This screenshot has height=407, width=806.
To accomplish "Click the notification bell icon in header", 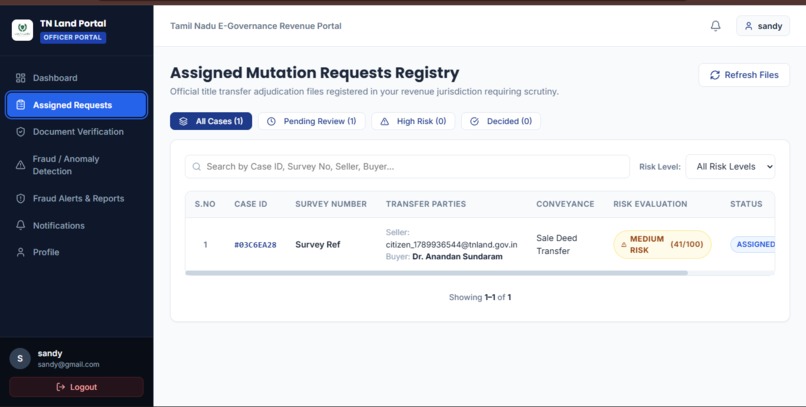I will pyautogui.click(x=715, y=26).
